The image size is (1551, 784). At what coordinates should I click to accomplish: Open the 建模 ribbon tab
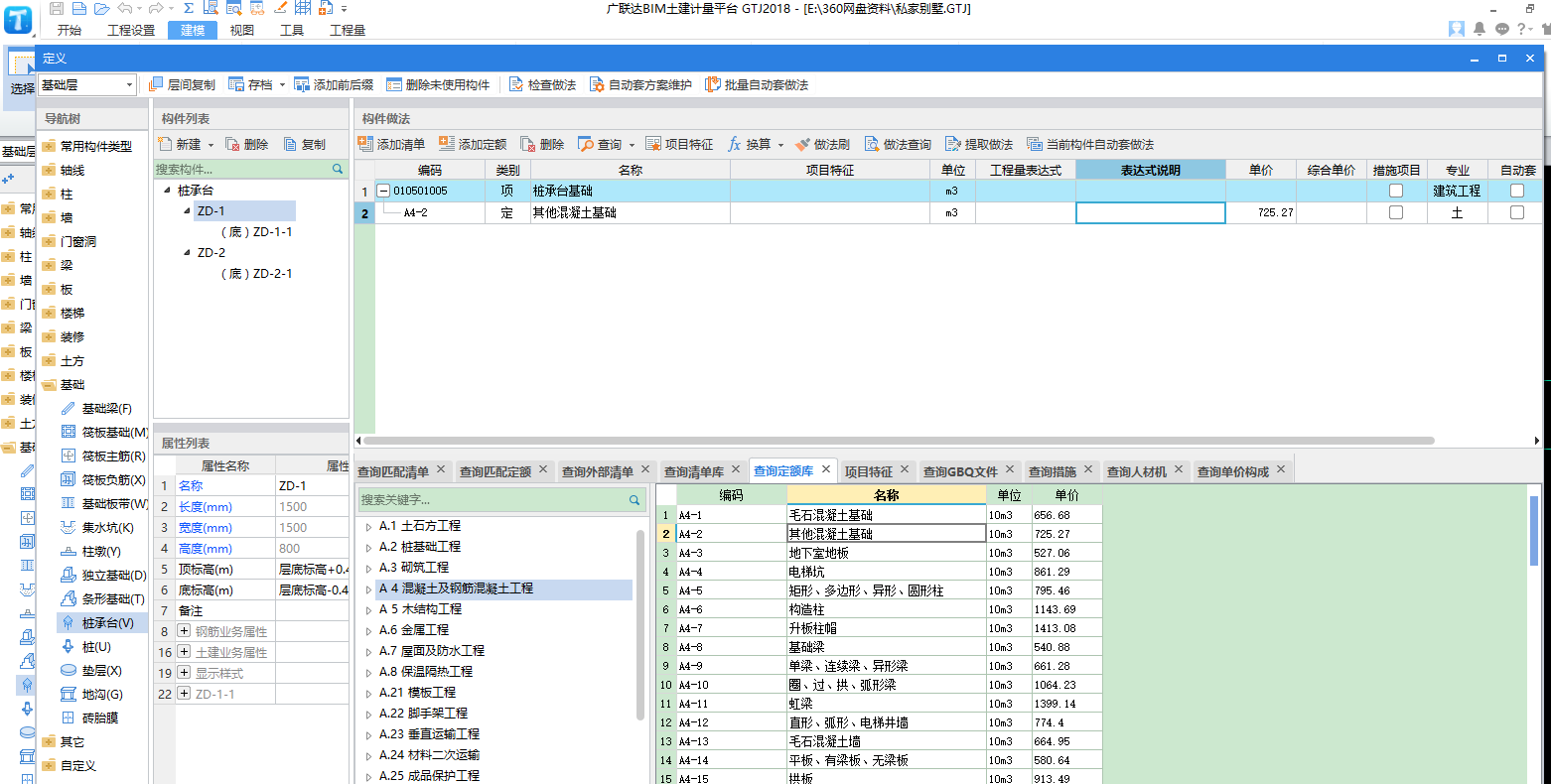coord(193,30)
